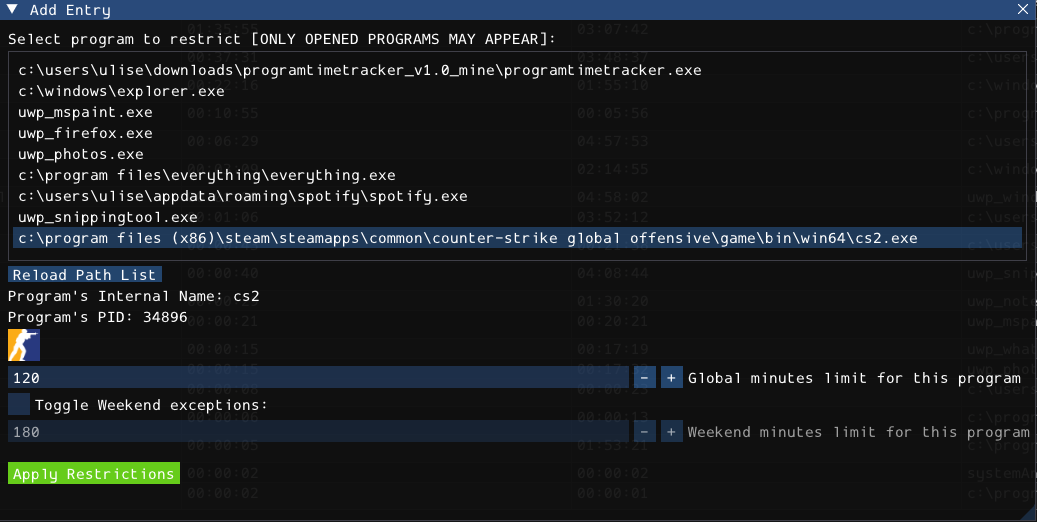Collapse the Add Entry window triangle

(12, 9)
